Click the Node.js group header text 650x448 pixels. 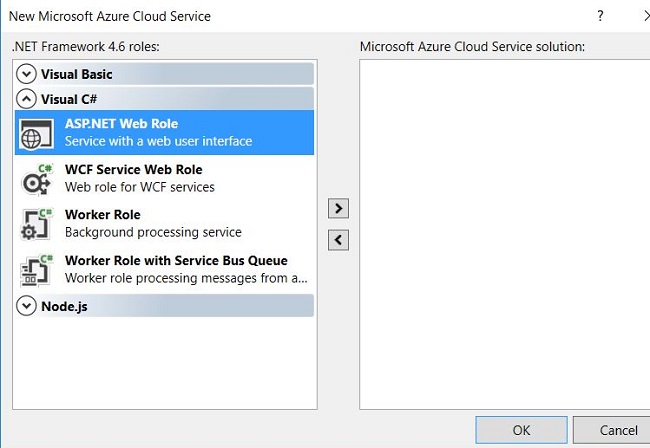pos(64,306)
